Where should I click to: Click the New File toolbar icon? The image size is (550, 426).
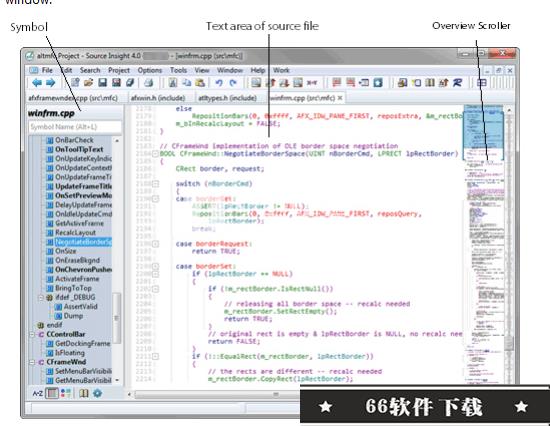pos(75,83)
